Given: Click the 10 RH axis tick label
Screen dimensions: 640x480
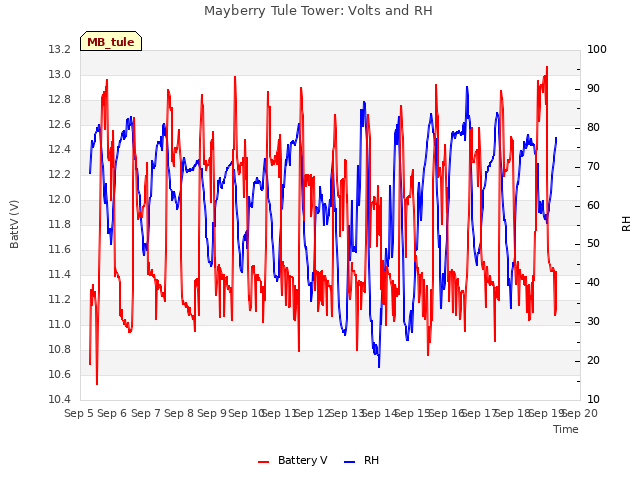Looking at the screenshot, I should point(593,399).
